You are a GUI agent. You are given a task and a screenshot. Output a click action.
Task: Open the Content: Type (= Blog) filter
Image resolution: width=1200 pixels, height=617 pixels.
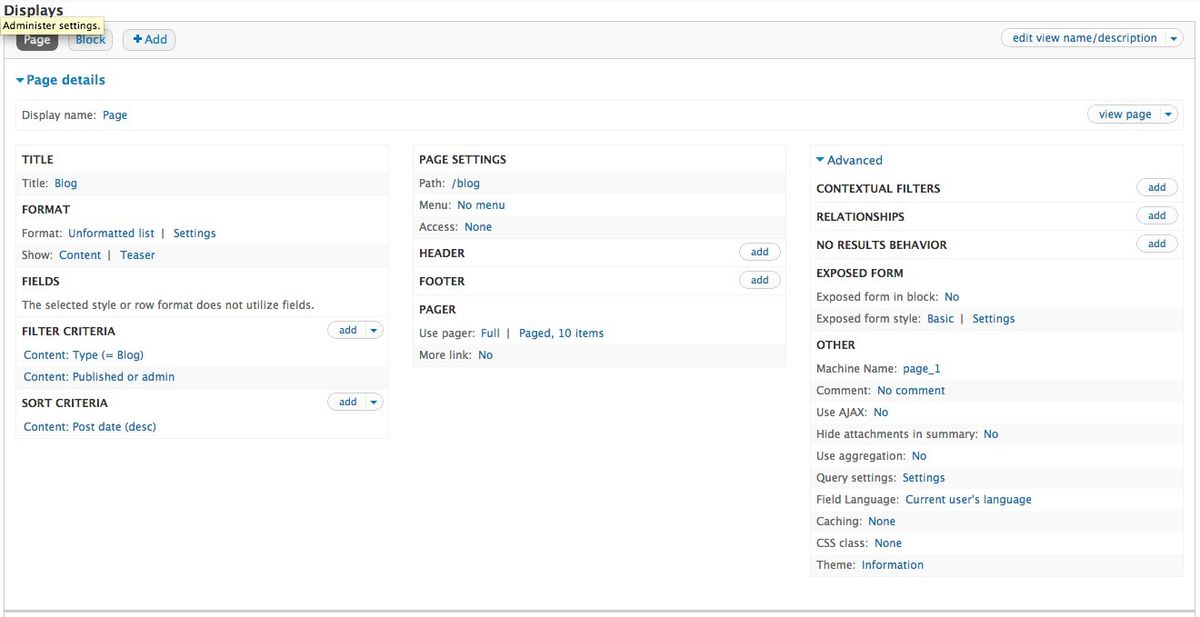point(84,354)
